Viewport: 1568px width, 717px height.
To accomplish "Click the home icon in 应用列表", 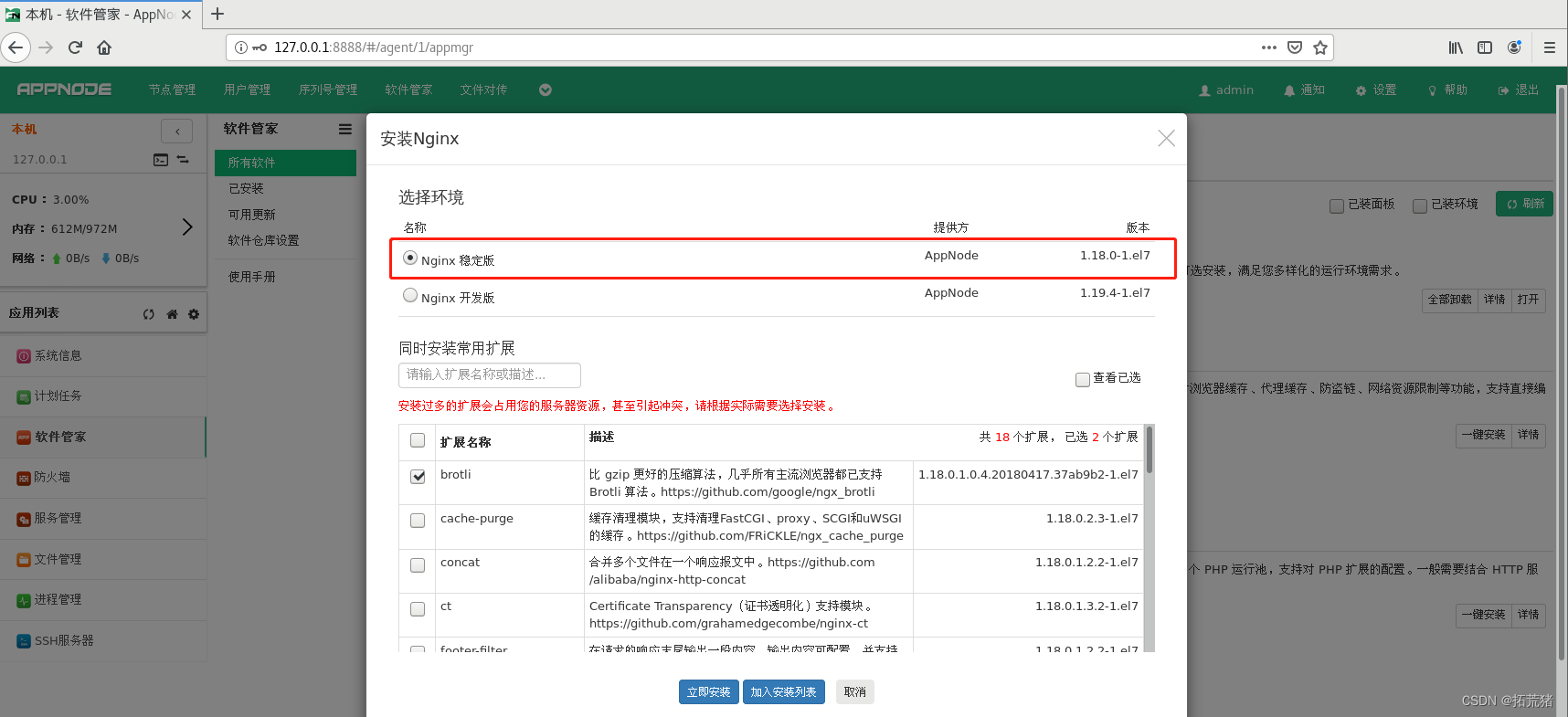I will tap(172, 314).
